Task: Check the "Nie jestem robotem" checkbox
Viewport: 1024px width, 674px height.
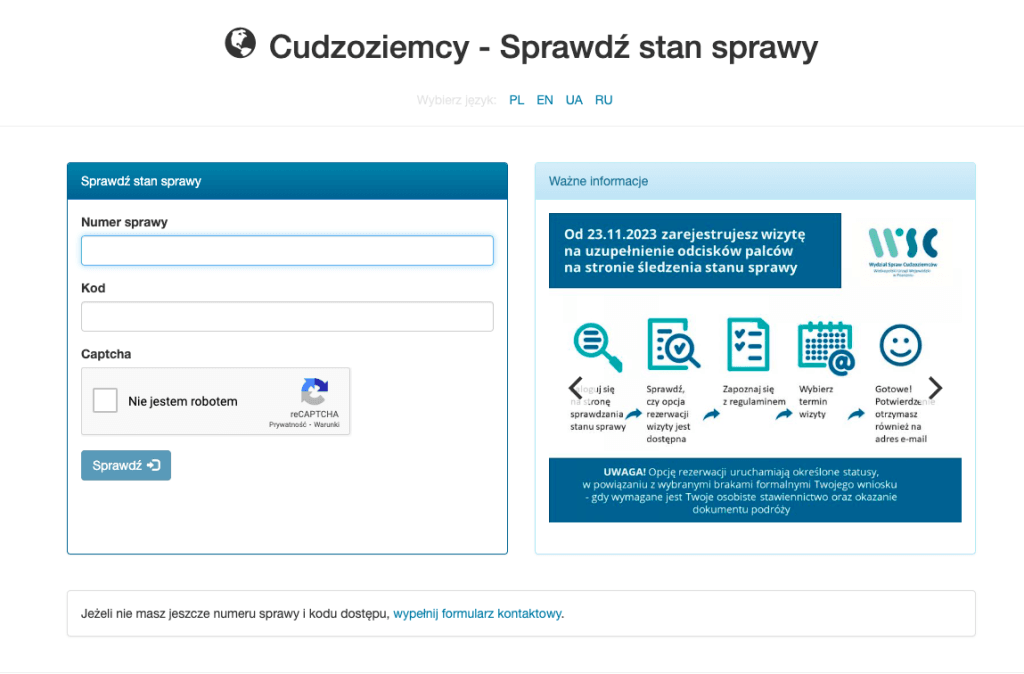Action: [x=105, y=401]
